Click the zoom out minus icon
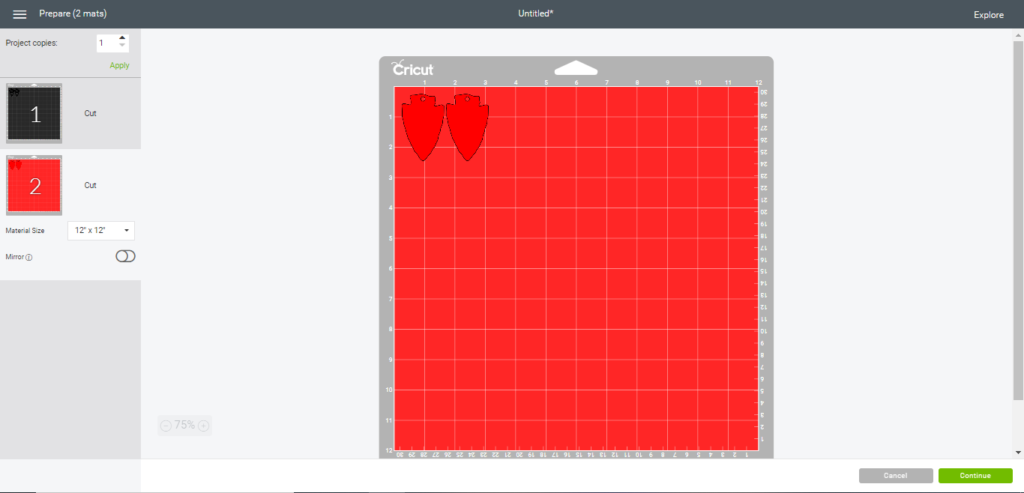The image size is (1024, 493). point(165,425)
